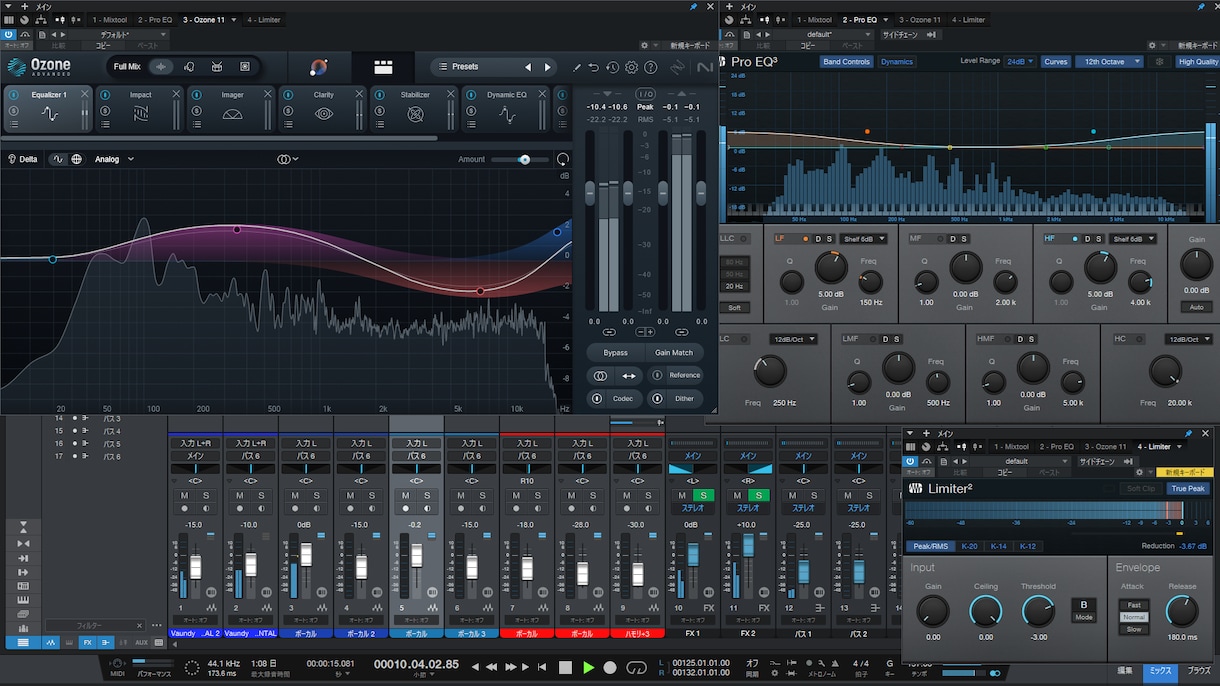Screen dimensions: 1220x686
Task: Toggle Delta listening in Ozone equalizer
Action: point(23,159)
